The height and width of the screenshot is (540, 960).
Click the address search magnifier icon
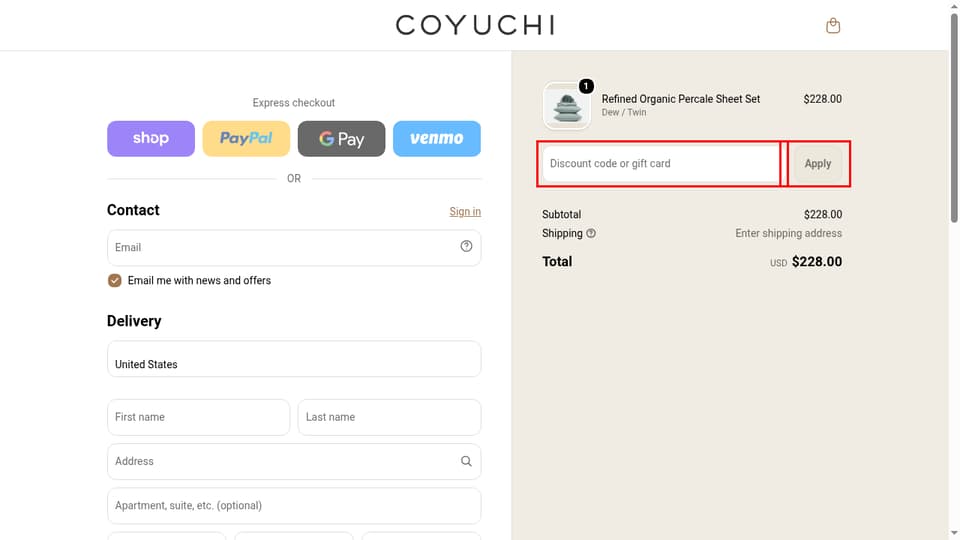(x=467, y=461)
